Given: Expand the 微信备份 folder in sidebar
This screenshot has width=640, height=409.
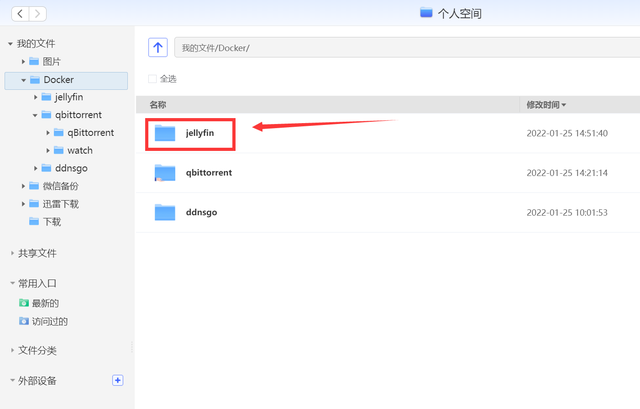Looking at the screenshot, I should tap(23, 186).
